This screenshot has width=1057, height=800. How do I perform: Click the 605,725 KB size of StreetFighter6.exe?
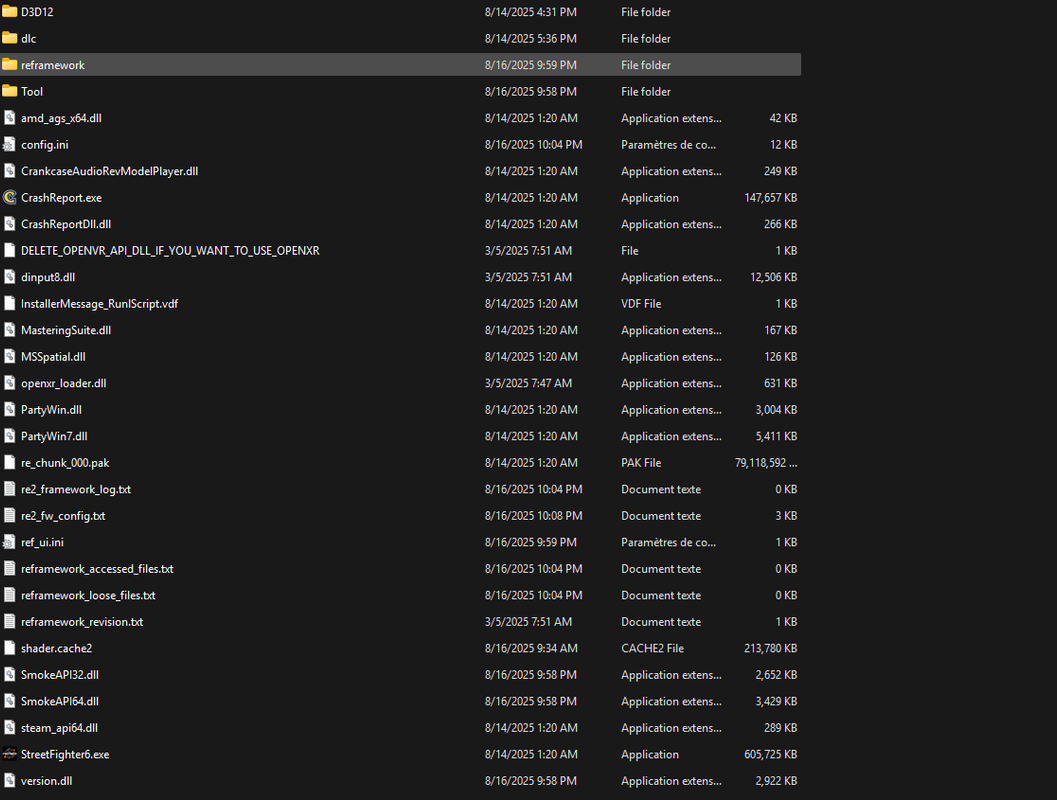click(x=771, y=754)
